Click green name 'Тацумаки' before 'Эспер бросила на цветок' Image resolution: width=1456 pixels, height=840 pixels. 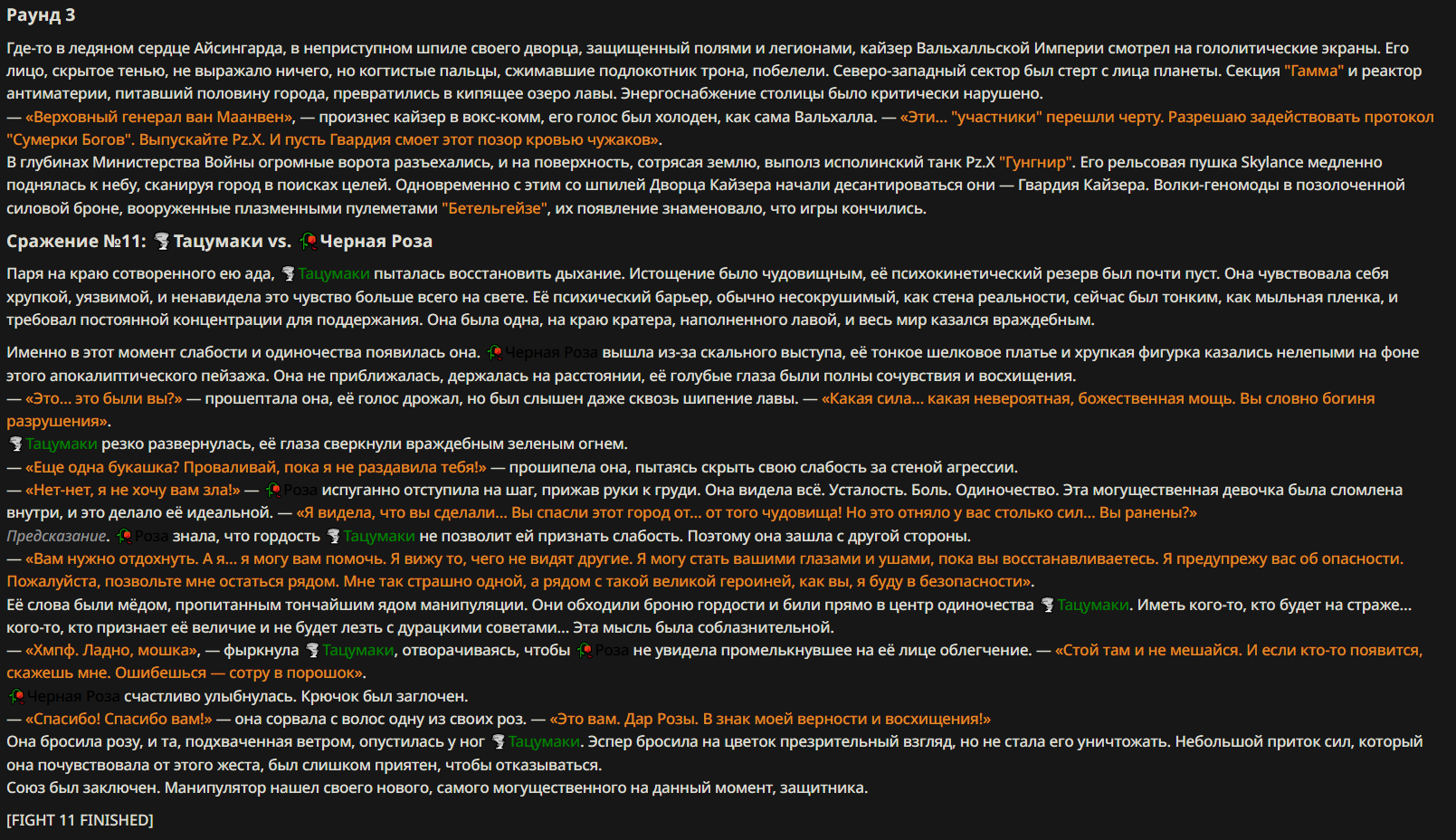544,741
